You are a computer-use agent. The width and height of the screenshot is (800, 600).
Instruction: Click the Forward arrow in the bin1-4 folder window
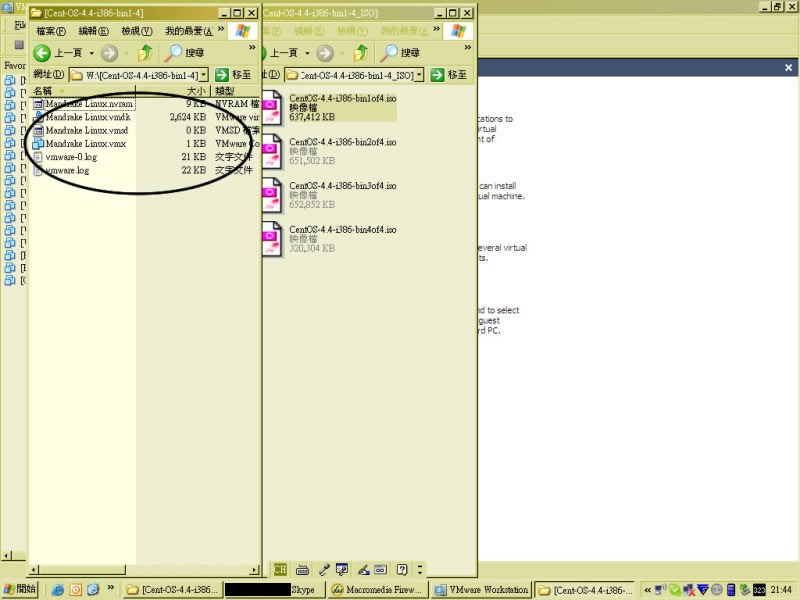point(109,53)
